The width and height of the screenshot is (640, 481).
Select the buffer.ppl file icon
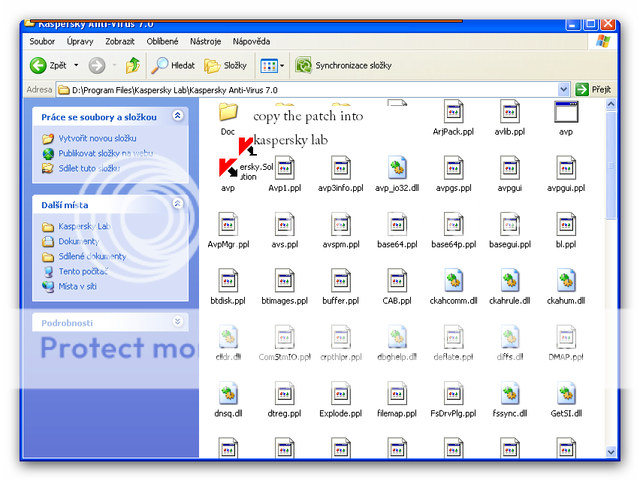(341, 281)
